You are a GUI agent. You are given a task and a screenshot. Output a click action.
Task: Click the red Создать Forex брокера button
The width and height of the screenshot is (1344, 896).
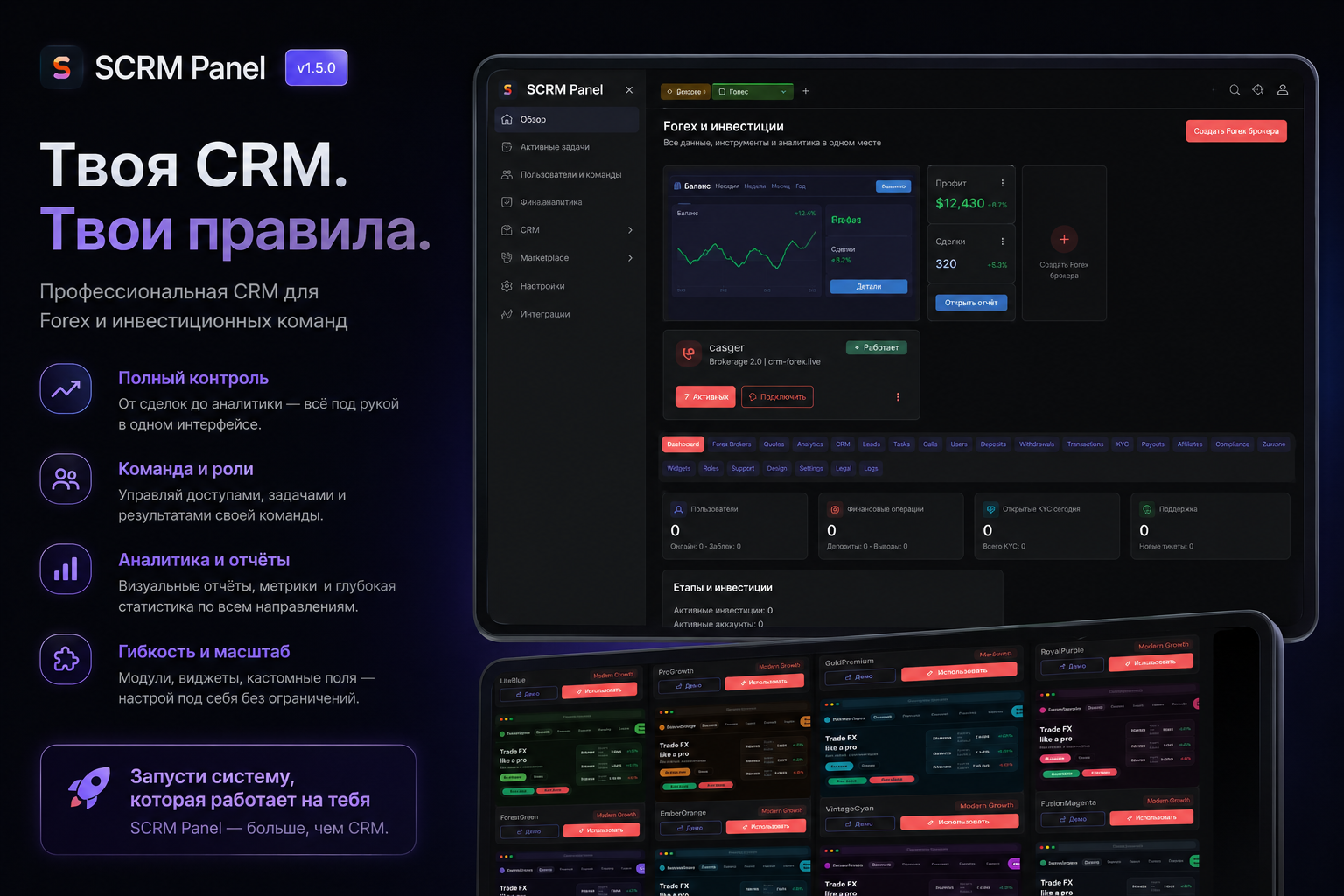pos(1236,131)
